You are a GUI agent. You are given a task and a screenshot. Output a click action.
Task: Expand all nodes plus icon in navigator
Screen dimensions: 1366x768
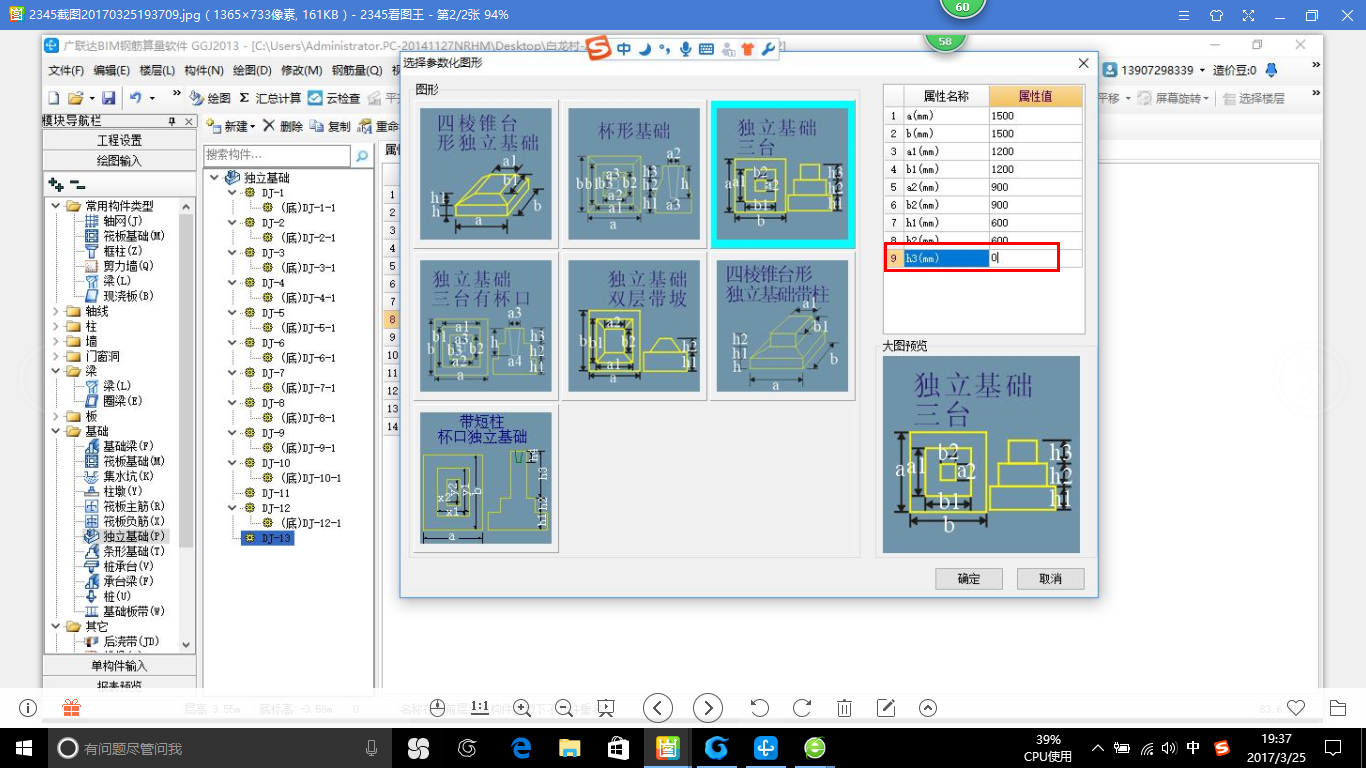tap(56, 185)
